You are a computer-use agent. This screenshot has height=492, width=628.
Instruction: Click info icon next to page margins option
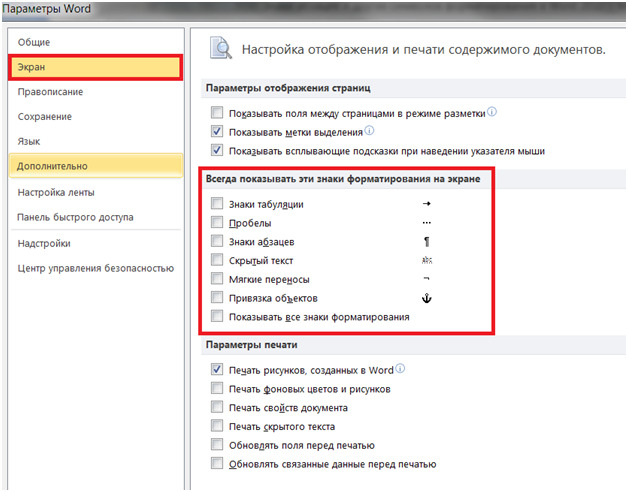click(492, 112)
